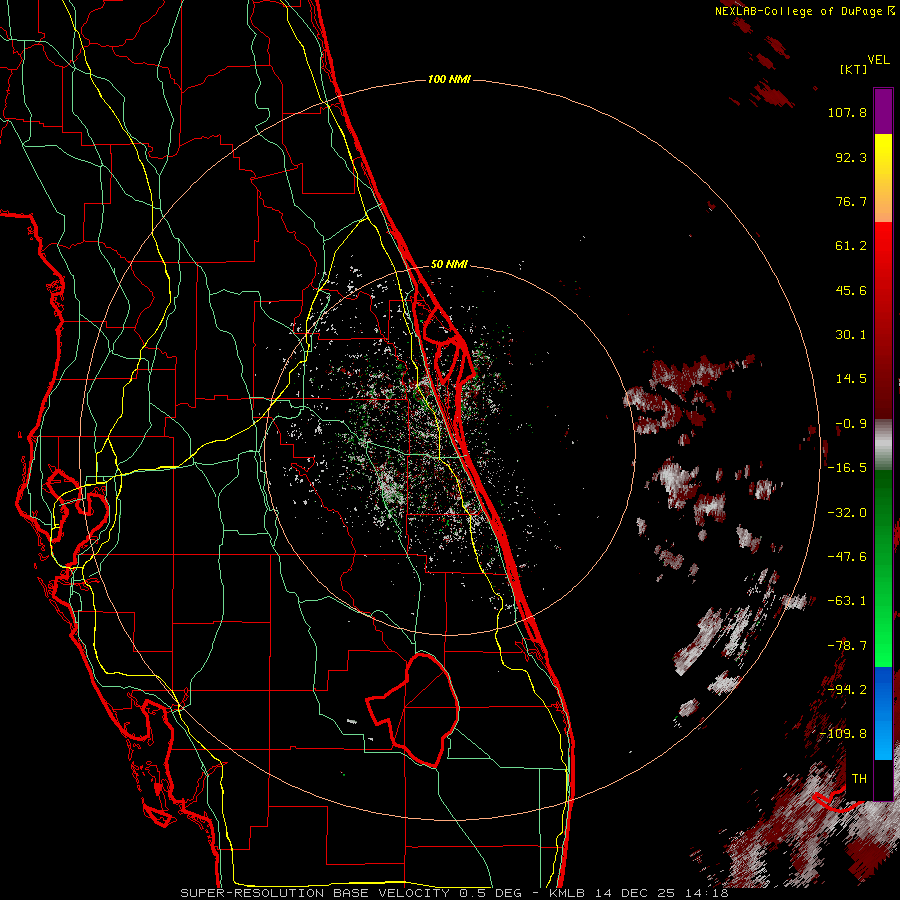Click the 76.7 velocity scale value
The height and width of the screenshot is (900, 900).
tap(851, 201)
